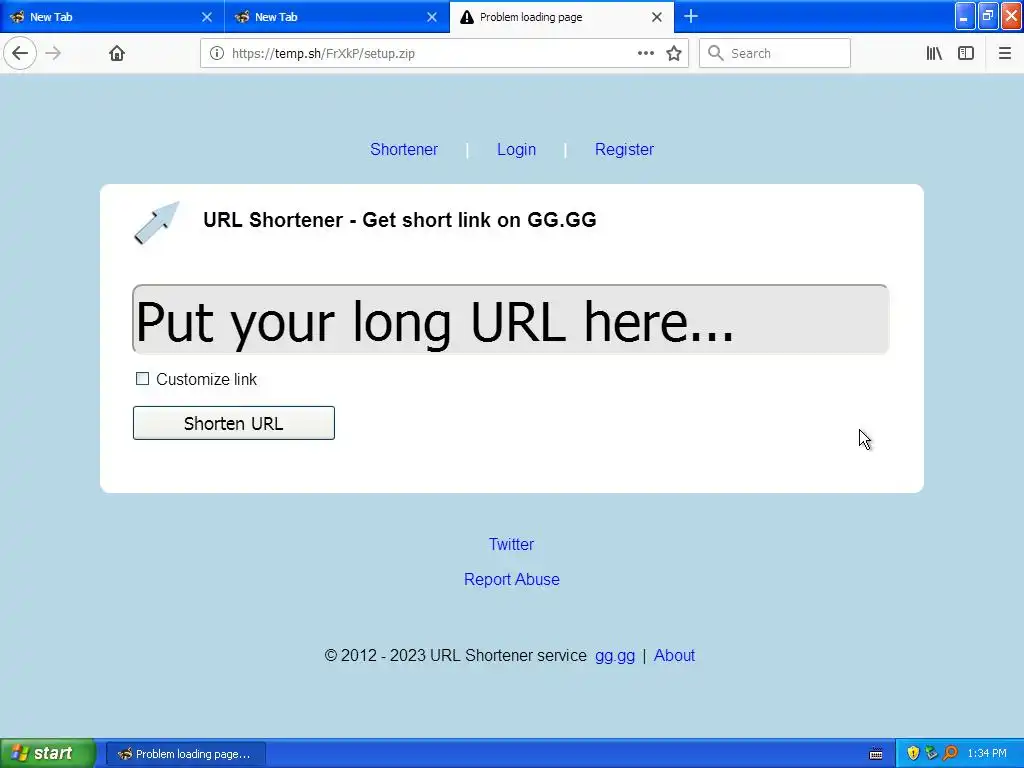
Task: Open the Library icon in toolbar
Action: tap(934, 54)
